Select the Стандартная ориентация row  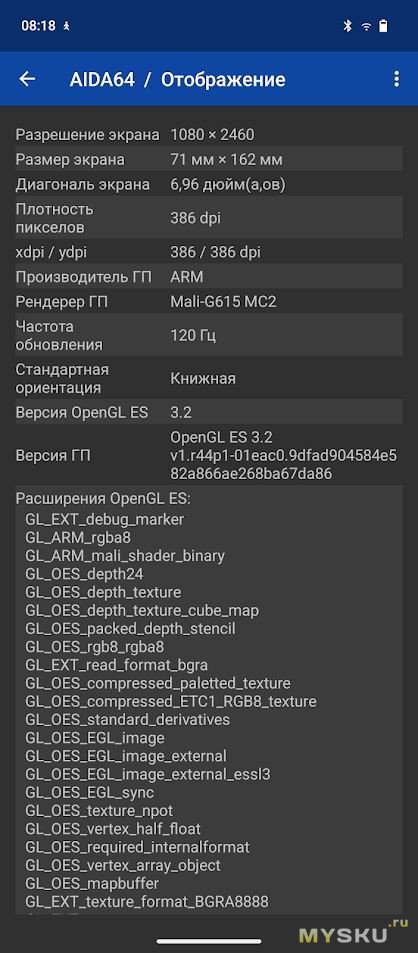tap(209, 378)
